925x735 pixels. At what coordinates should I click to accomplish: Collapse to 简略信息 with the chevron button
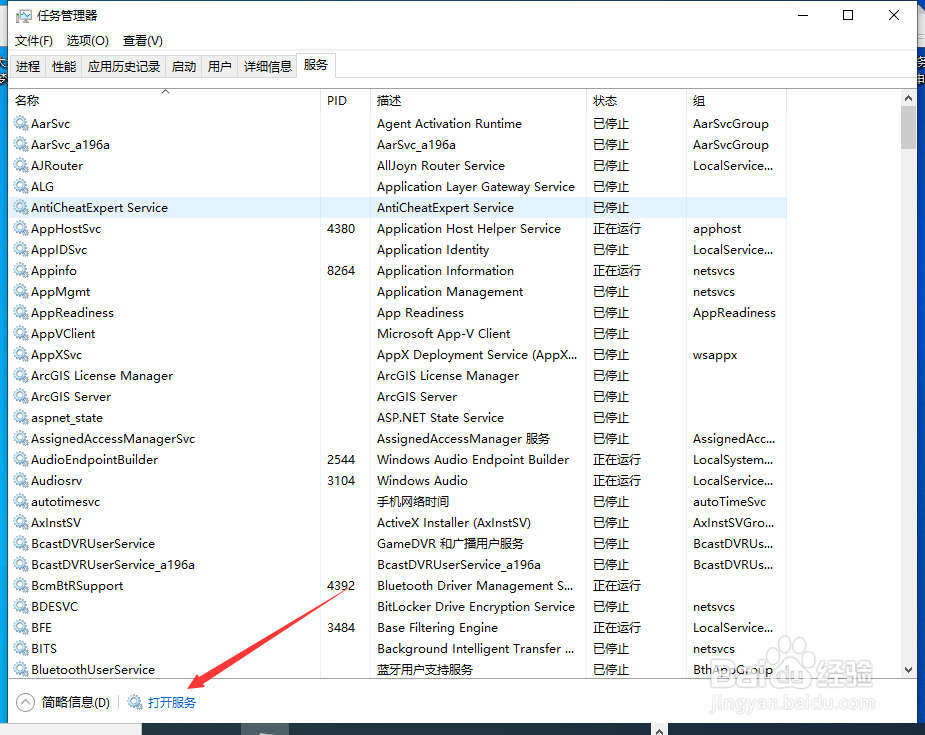pyautogui.click(x=25, y=702)
